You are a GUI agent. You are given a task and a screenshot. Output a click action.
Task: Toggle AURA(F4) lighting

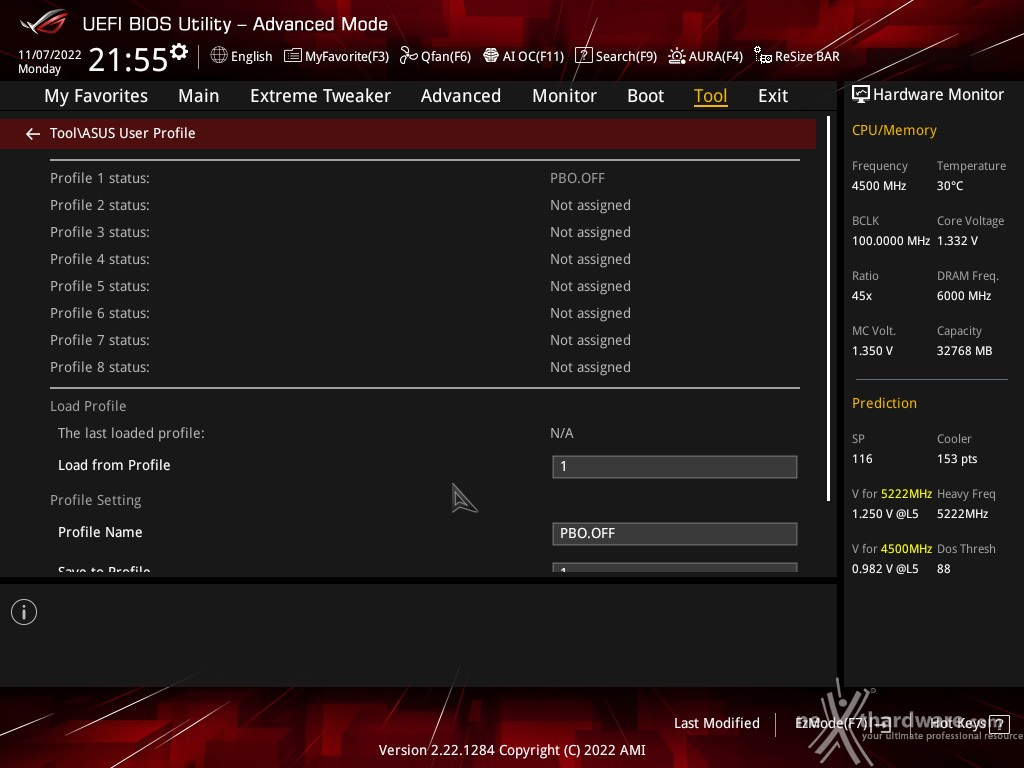click(x=716, y=57)
